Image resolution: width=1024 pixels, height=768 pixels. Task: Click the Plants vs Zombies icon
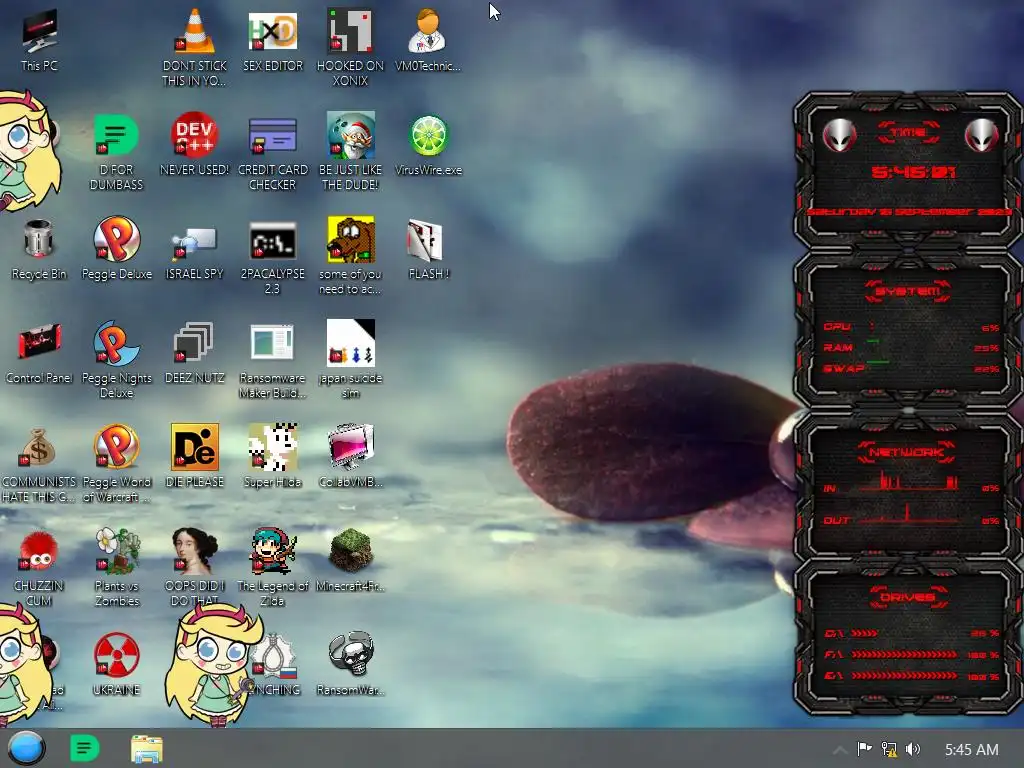117,567
